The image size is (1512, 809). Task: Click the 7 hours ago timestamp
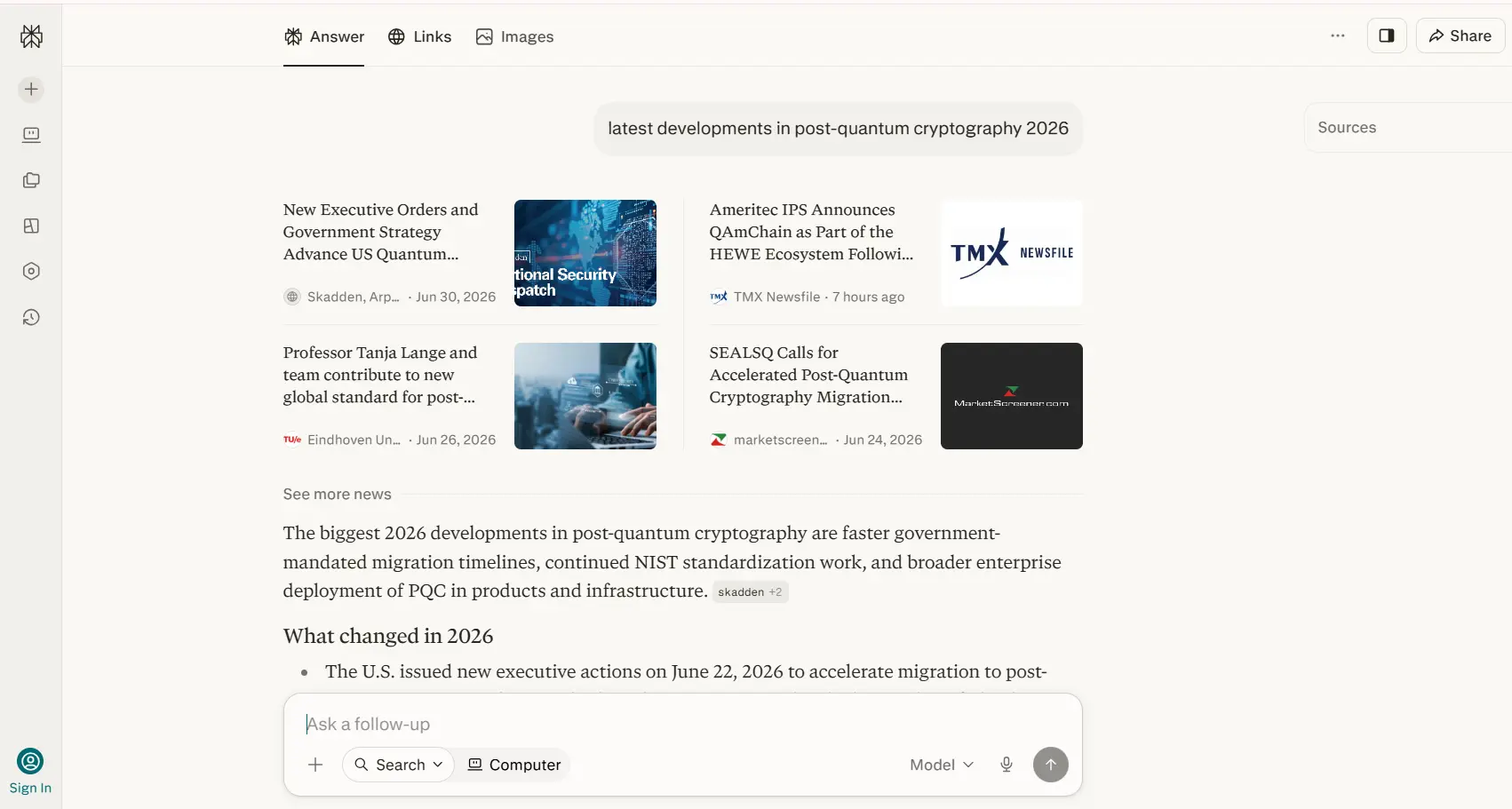pyautogui.click(x=869, y=297)
